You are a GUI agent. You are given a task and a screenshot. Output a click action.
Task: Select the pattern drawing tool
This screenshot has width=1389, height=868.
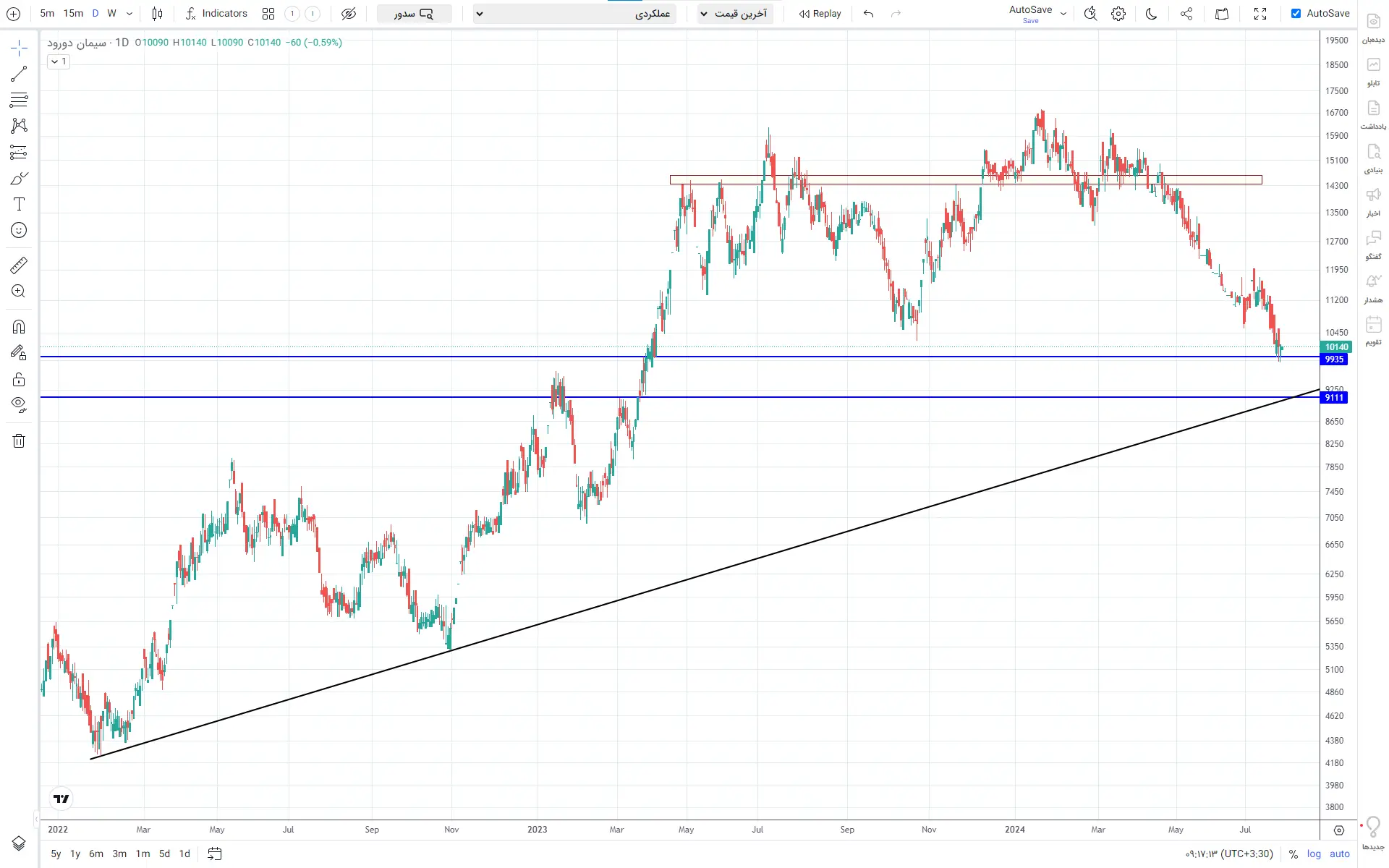[19, 126]
